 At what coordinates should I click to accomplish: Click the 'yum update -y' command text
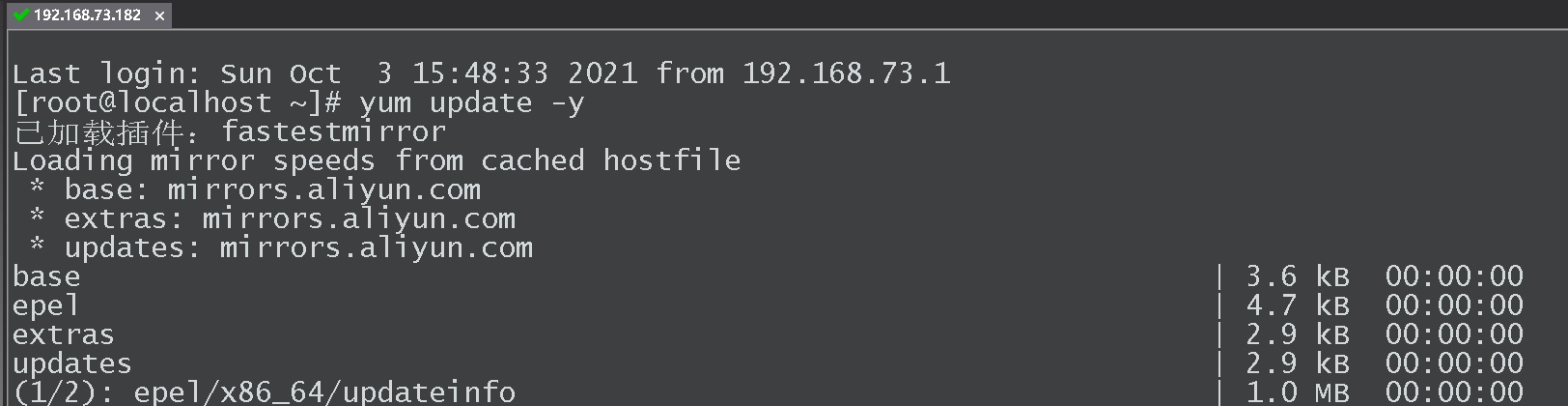(471, 102)
